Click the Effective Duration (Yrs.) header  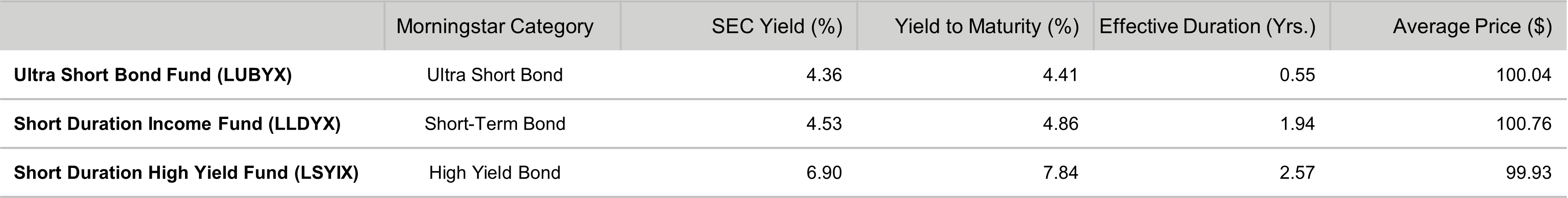click(1207, 26)
